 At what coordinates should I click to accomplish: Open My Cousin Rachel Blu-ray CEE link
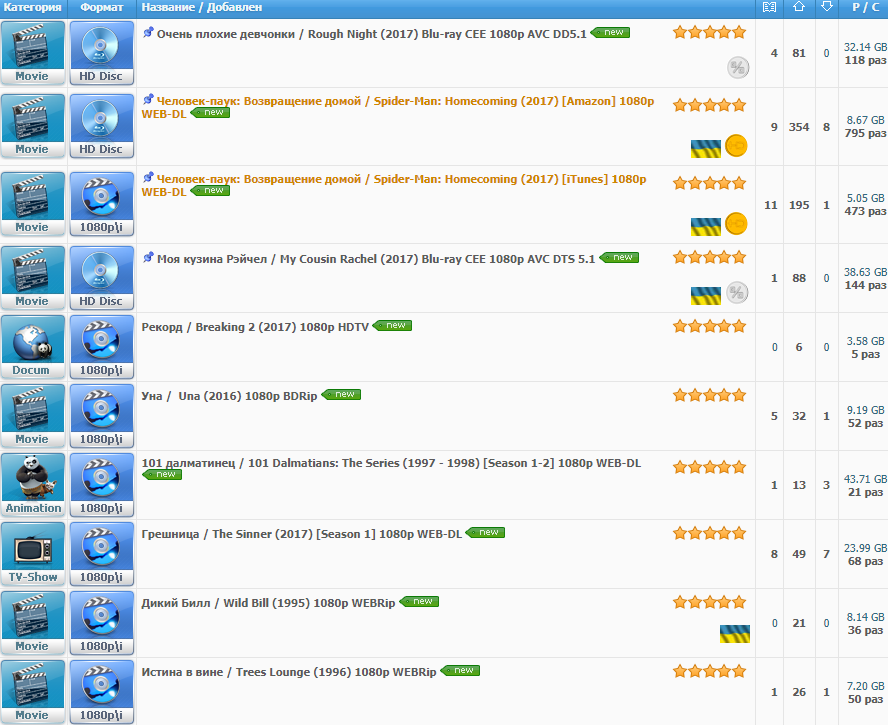pos(376,259)
